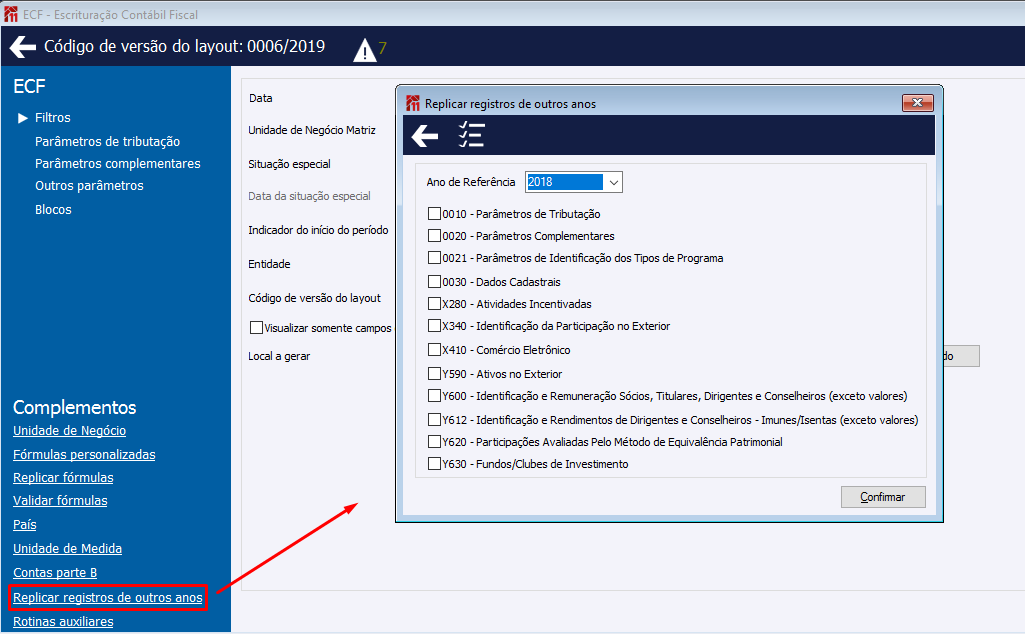Image resolution: width=1025 pixels, height=634 pixels.
Task: Check Y620 - Participações Equivalência Patrimonial
Action: pos(434,442)
